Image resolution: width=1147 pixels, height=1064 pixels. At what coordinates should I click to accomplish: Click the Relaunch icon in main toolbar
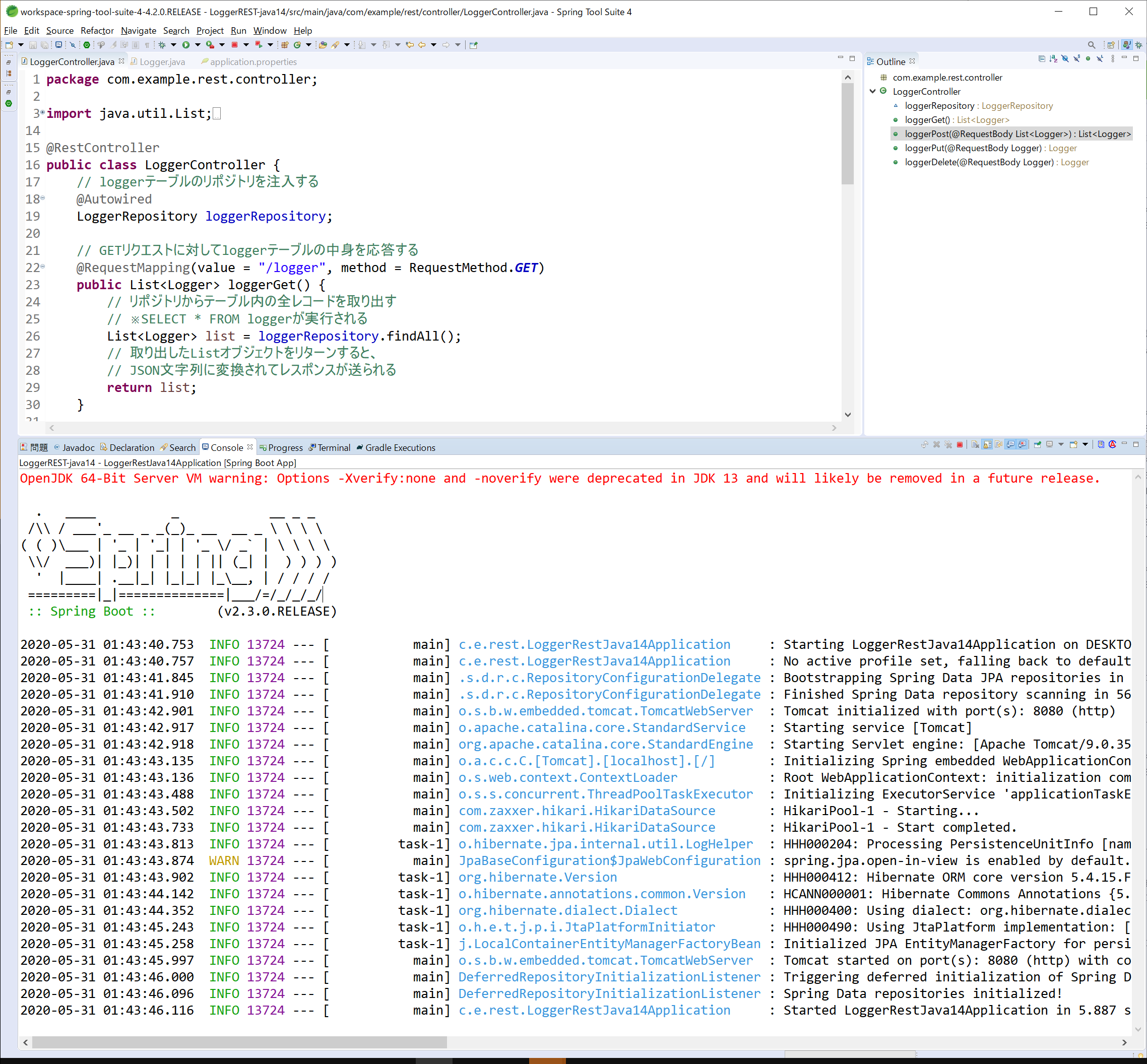(259, 45)
